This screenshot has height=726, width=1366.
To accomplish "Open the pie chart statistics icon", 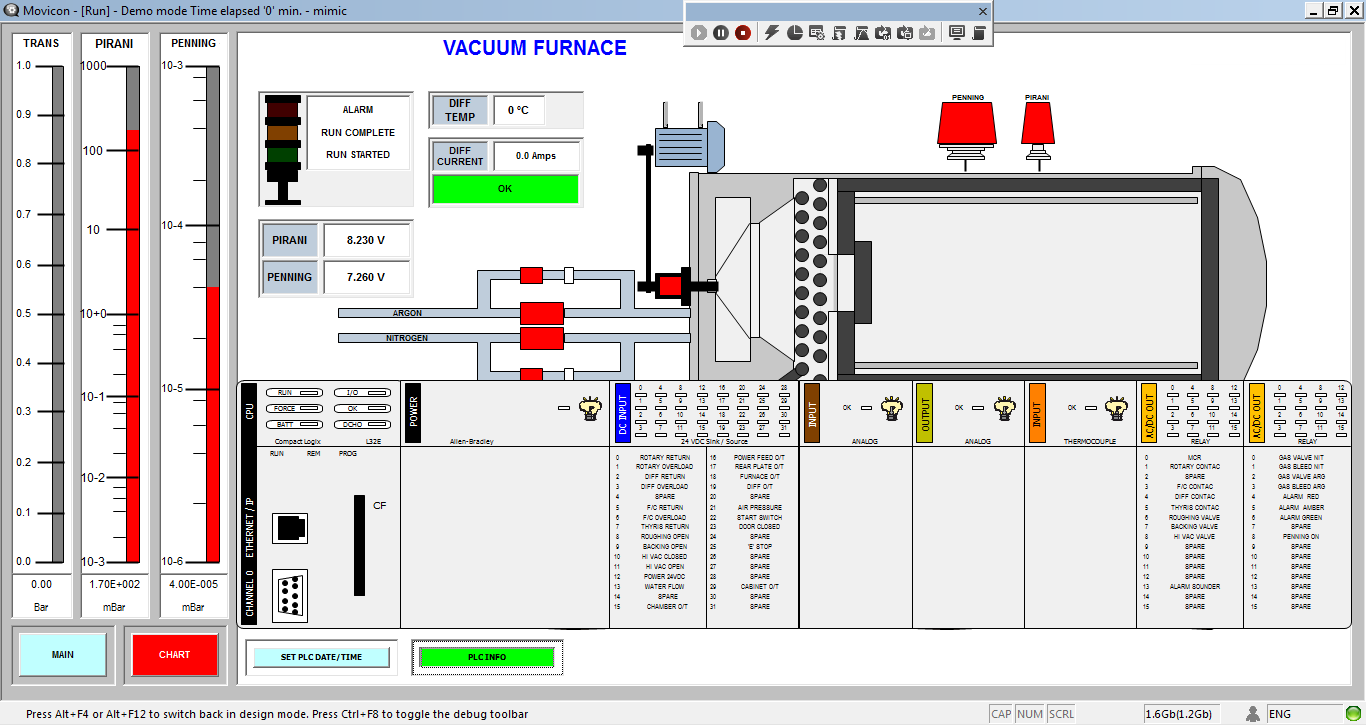I will point(794,33).
